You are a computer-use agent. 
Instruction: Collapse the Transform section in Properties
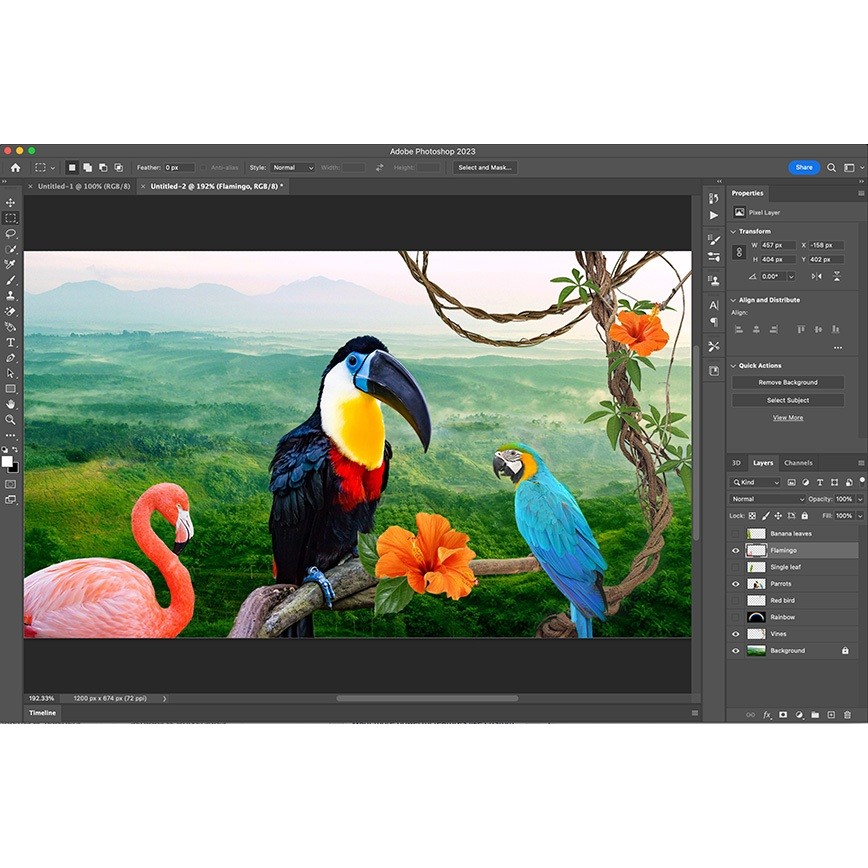pos(733,231)
